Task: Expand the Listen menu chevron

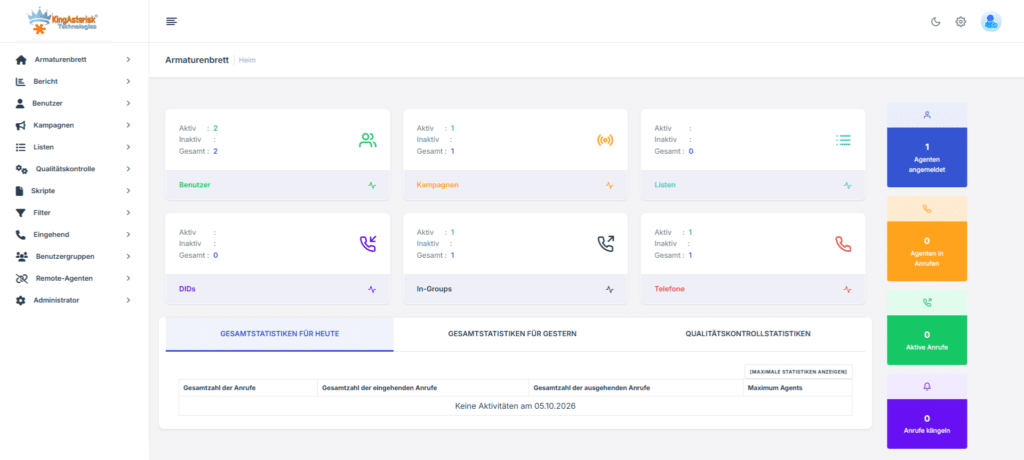Action: click(x=128, y=147)
